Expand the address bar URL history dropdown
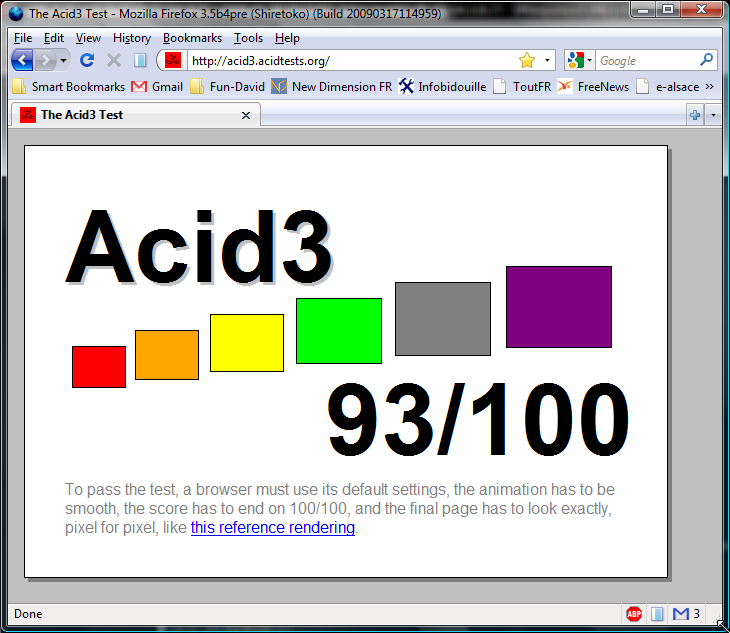This screenshot has width=730, height=633. click(547, 61)
